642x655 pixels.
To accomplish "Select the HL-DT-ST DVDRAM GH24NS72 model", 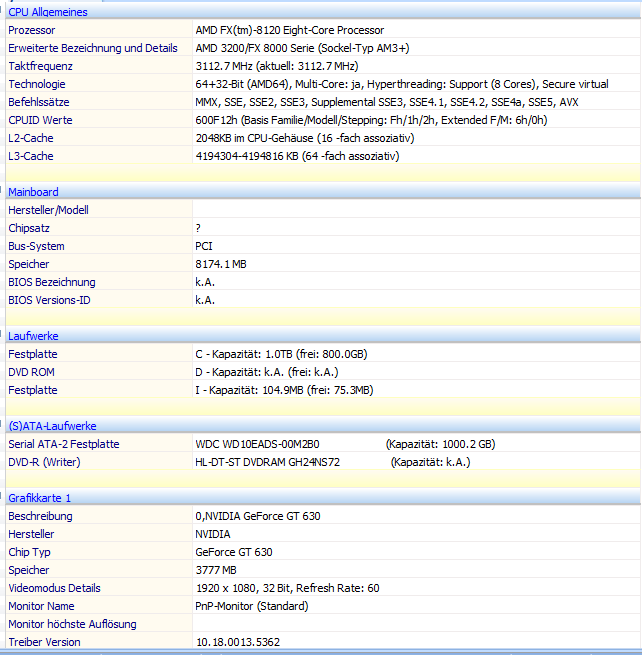I will pos(267,462).
